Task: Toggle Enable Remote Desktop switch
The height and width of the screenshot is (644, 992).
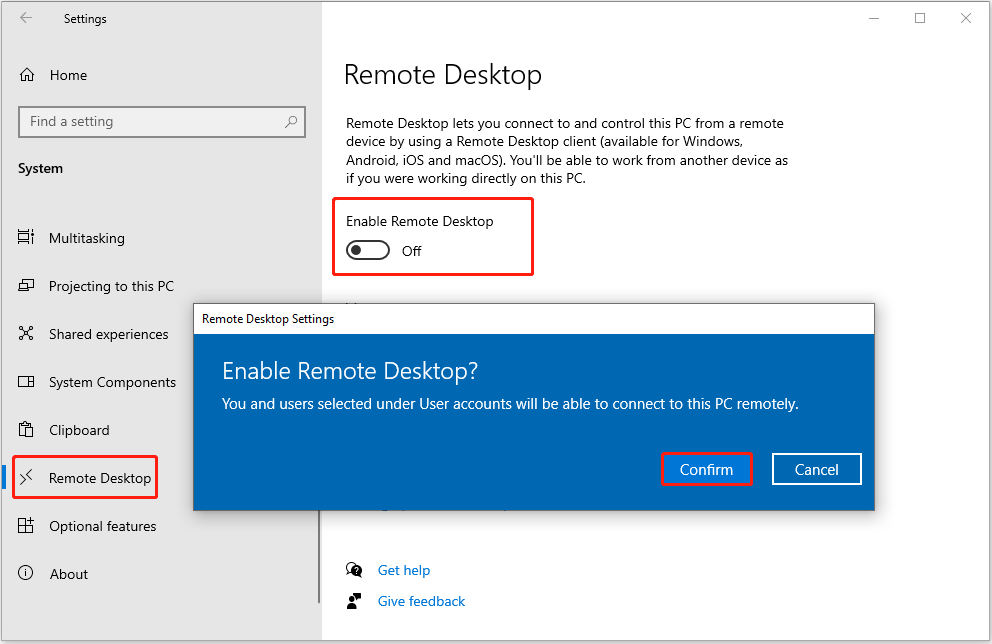Action: coord(367,250)
